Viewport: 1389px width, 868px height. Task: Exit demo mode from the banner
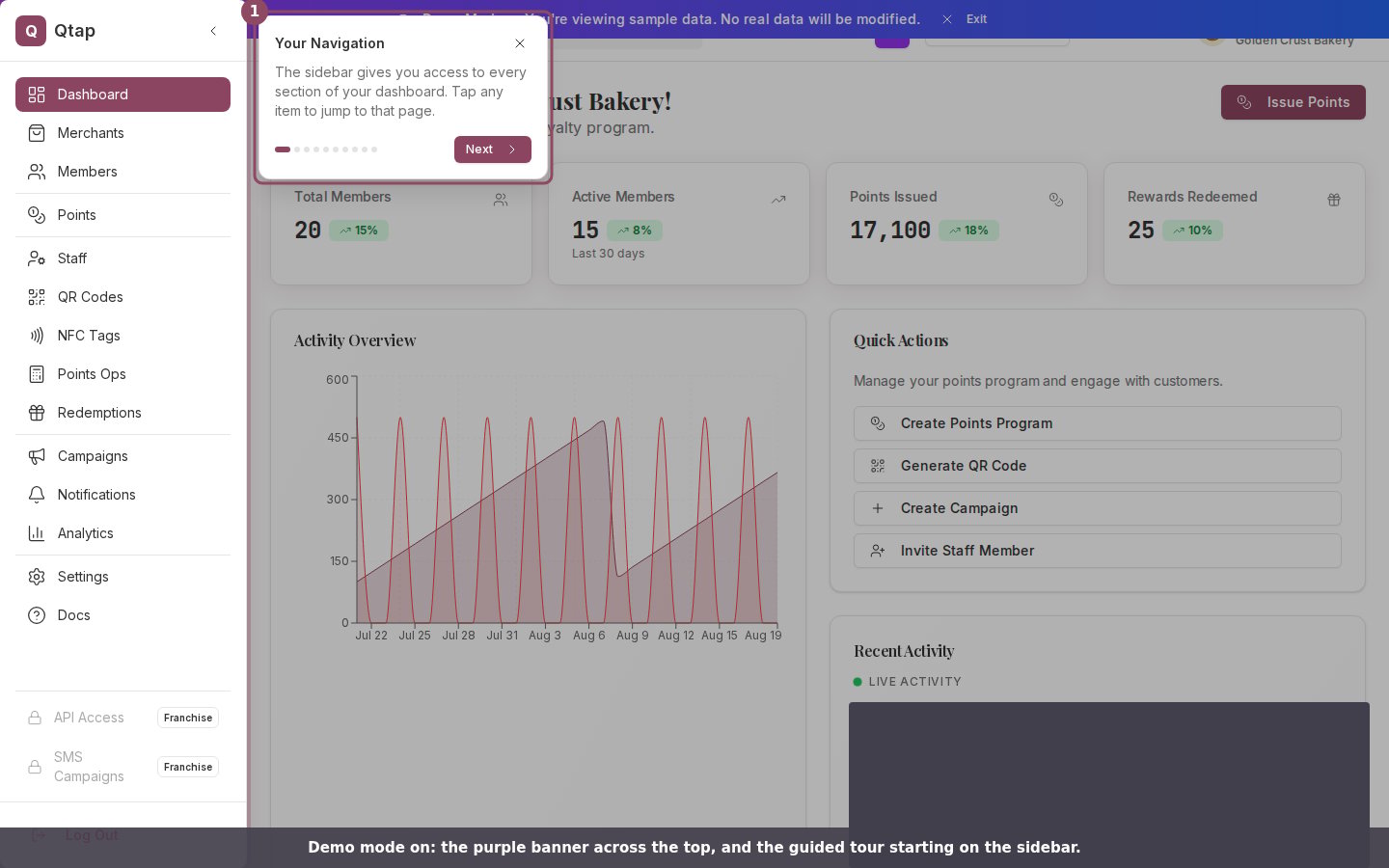tap(966, 19)
